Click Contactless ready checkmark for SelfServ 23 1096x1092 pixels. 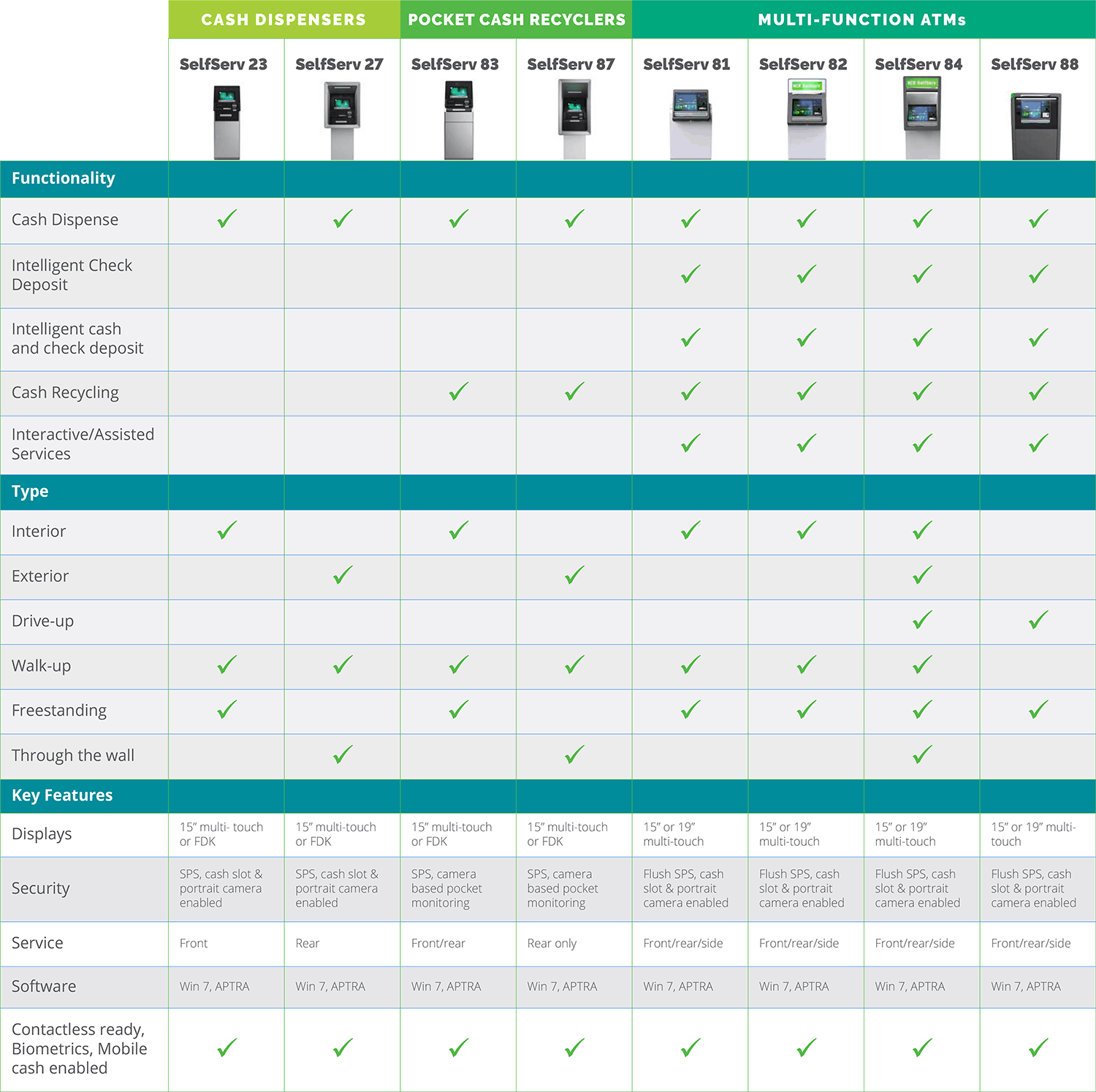pos(227,1048)
